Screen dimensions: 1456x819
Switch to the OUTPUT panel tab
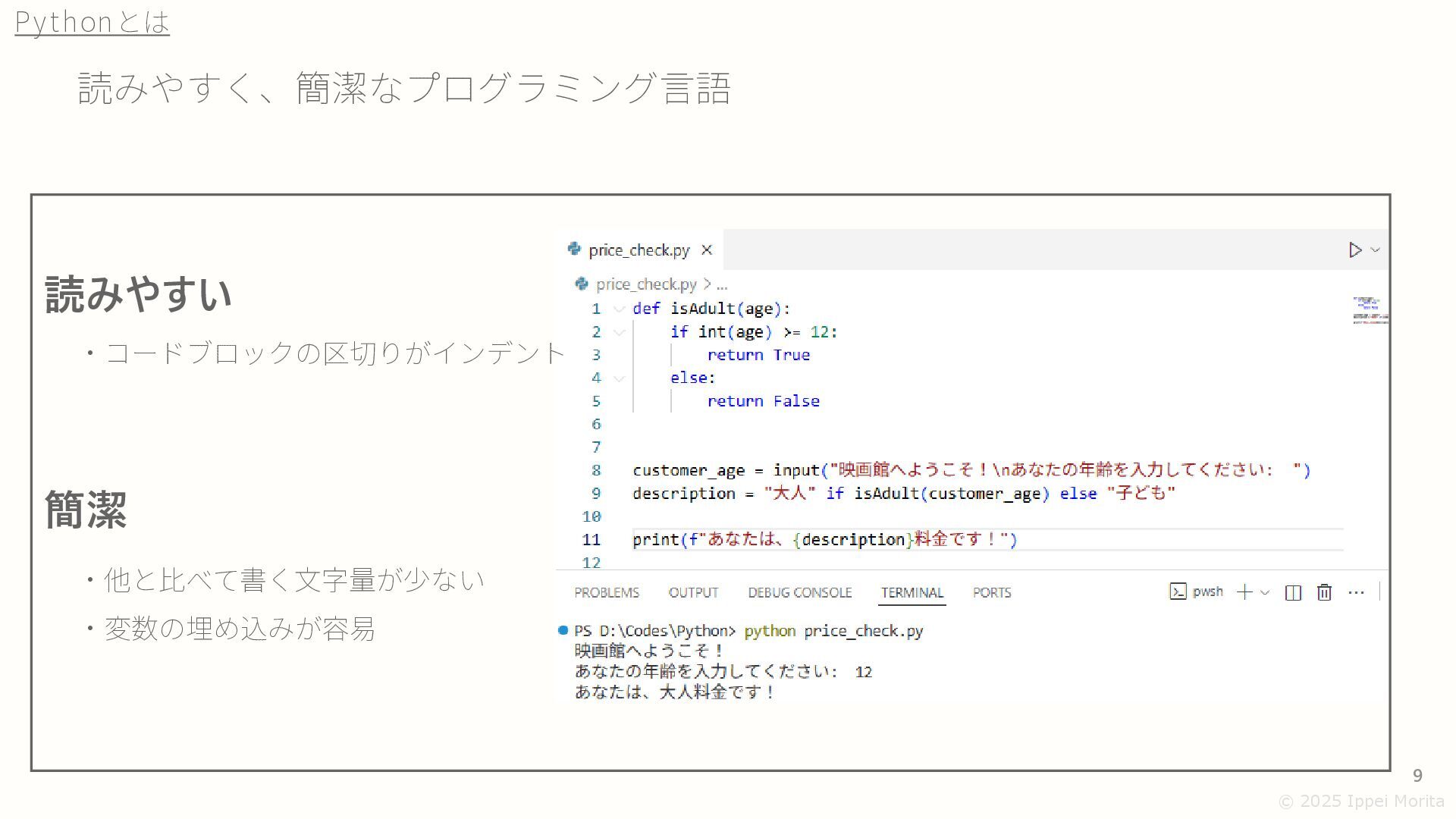point(693,593)
